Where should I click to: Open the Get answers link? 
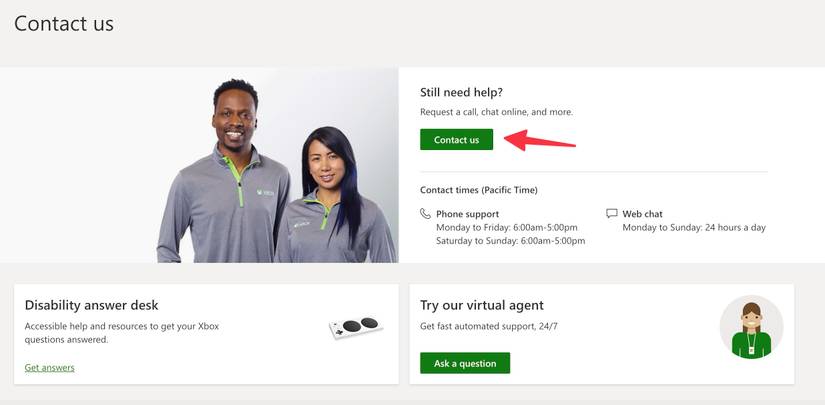pyautogui.click(x=49, y=368)
